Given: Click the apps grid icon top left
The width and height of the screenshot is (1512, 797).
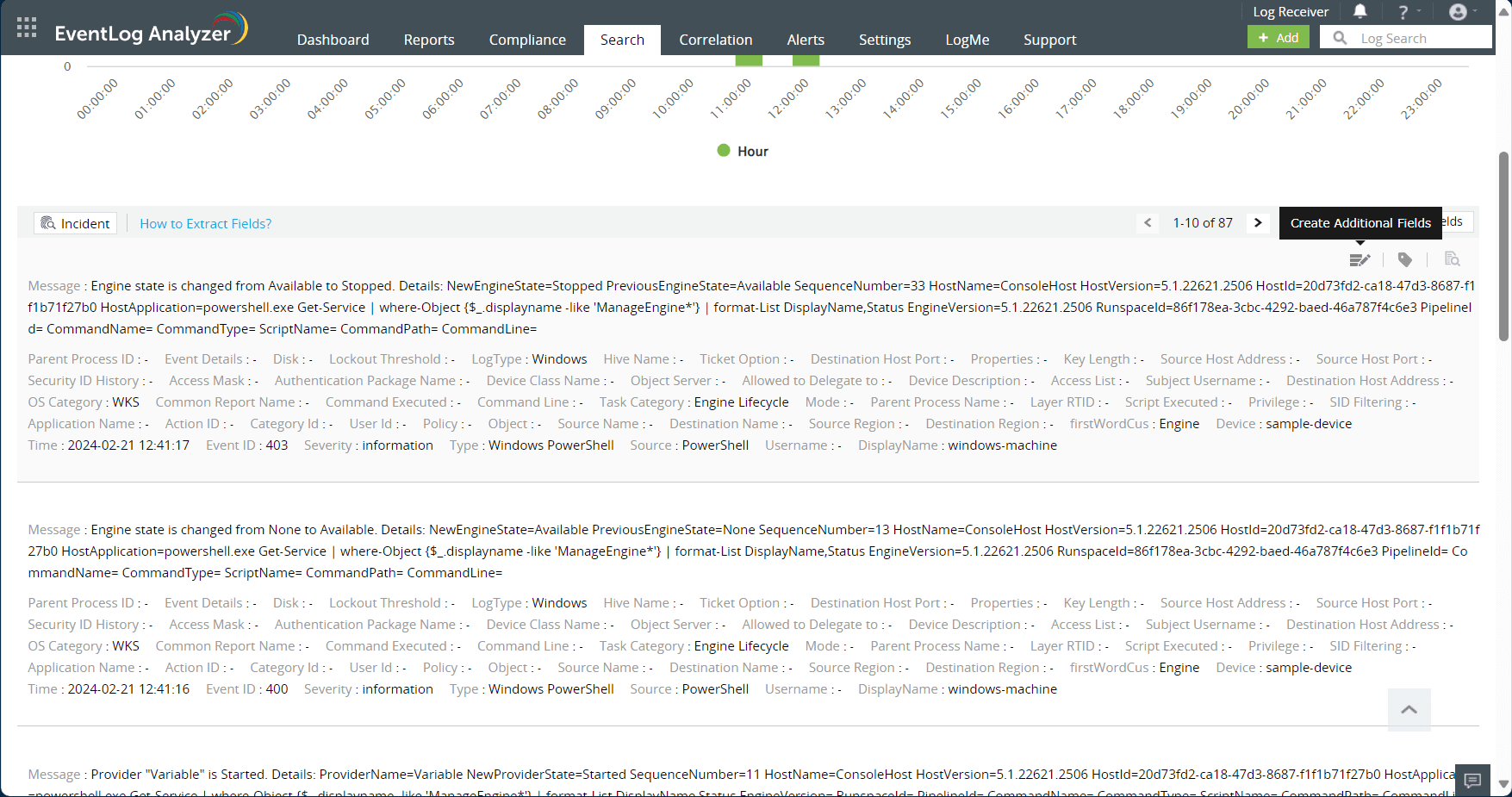Looking at the screenshot, I should click(x=26, y=27).
